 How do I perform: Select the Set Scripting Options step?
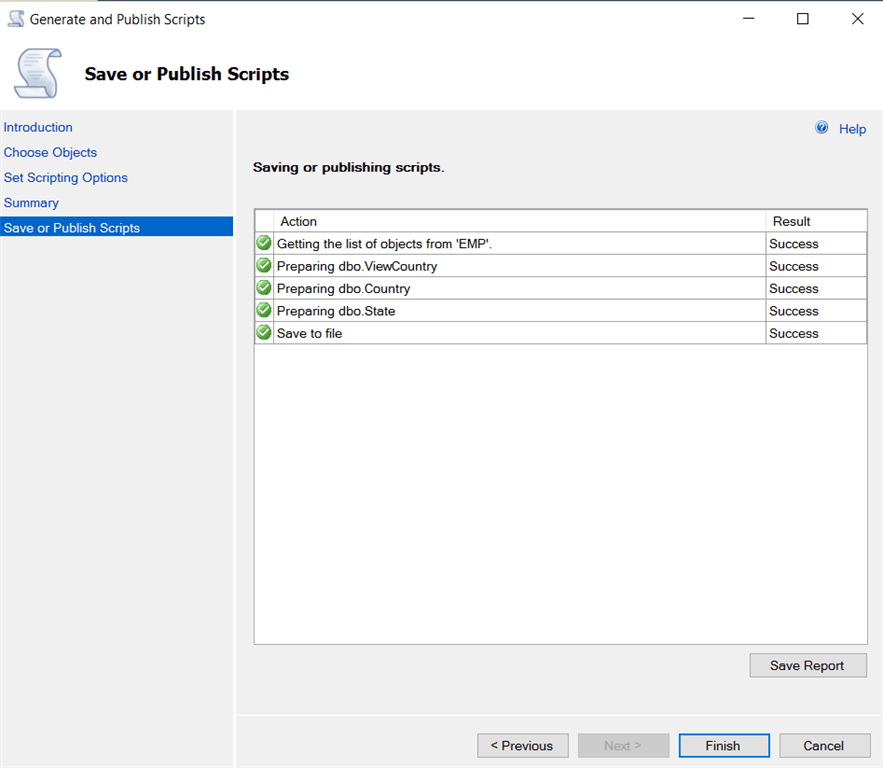(x=65, y=177)
